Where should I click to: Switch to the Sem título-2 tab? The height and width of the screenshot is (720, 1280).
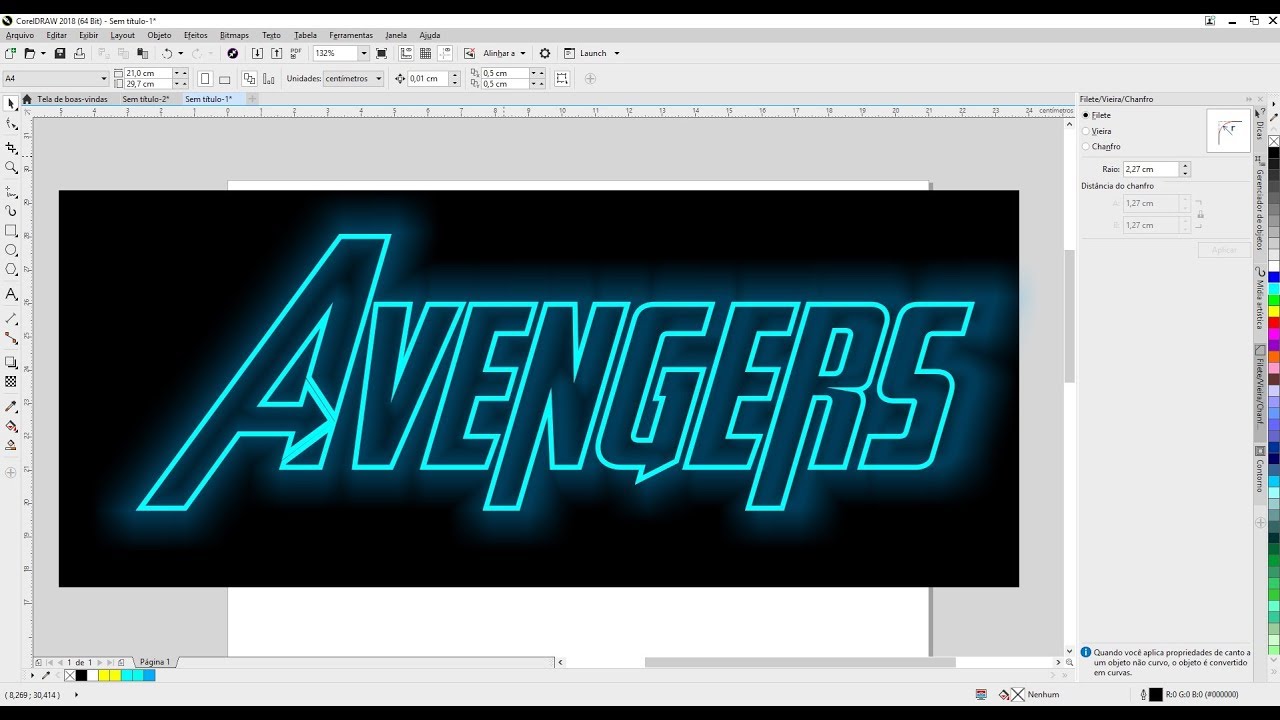click(145, 99)
